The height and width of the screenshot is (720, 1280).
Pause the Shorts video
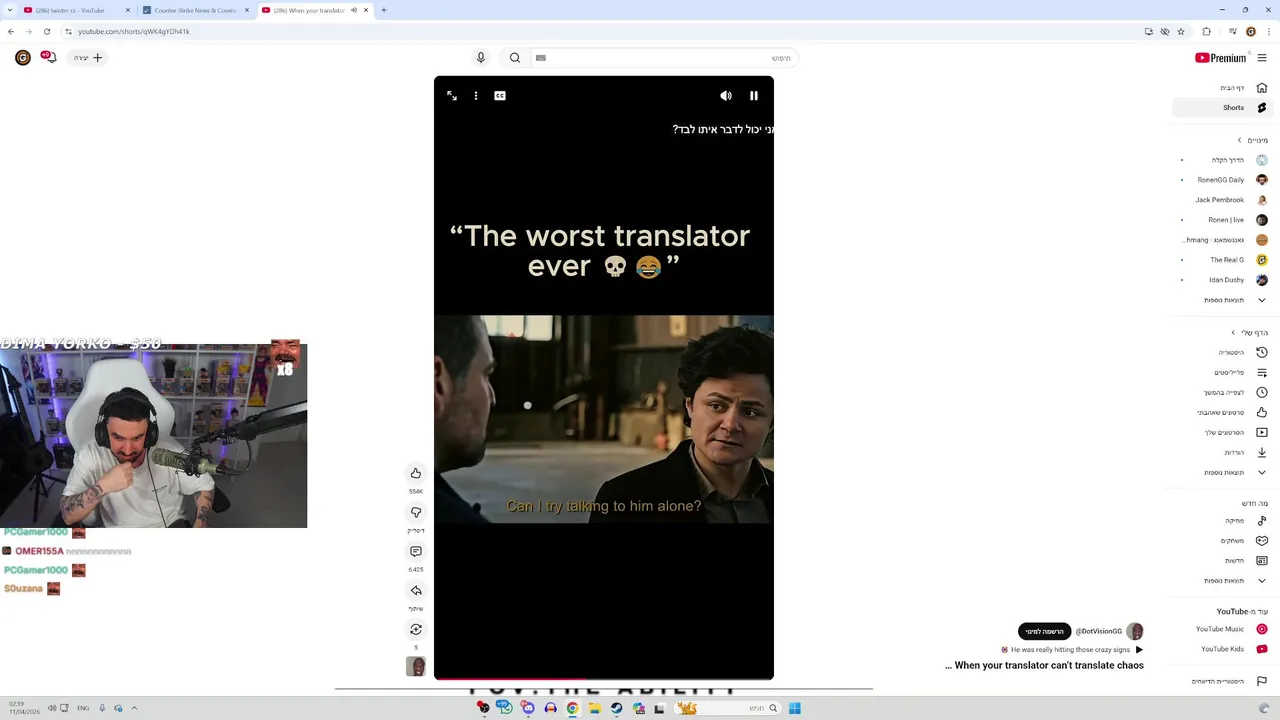pyautogui.click(x=754, y=96)
